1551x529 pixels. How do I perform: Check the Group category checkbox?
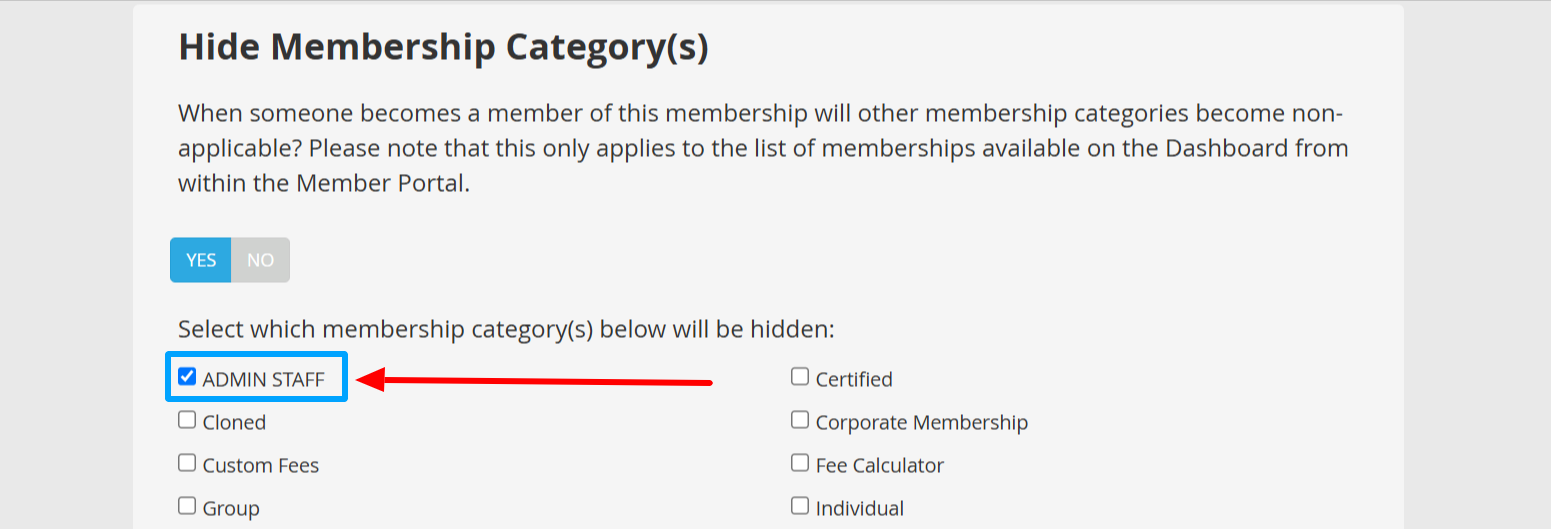point(187,506)
